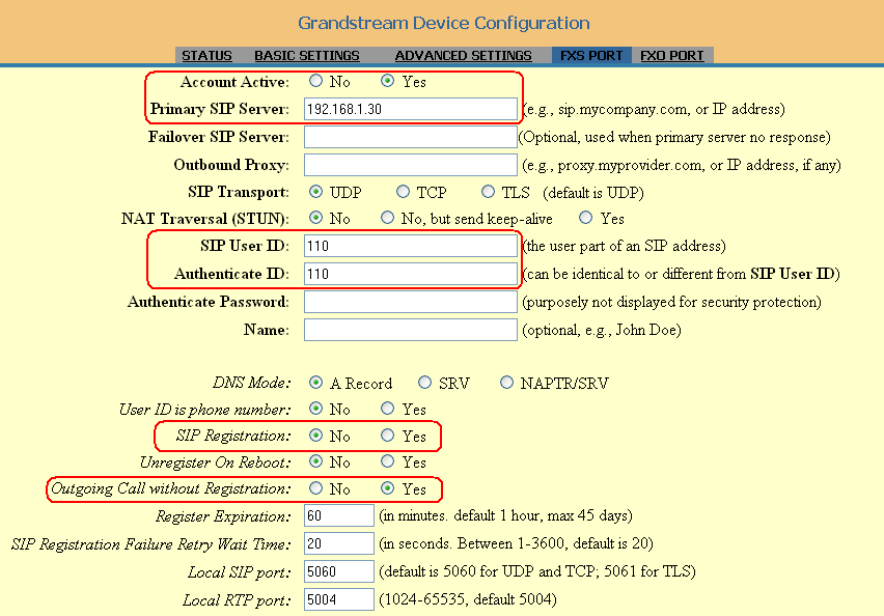Set Outgoing Call without Registration to Yes

[387, 488]
